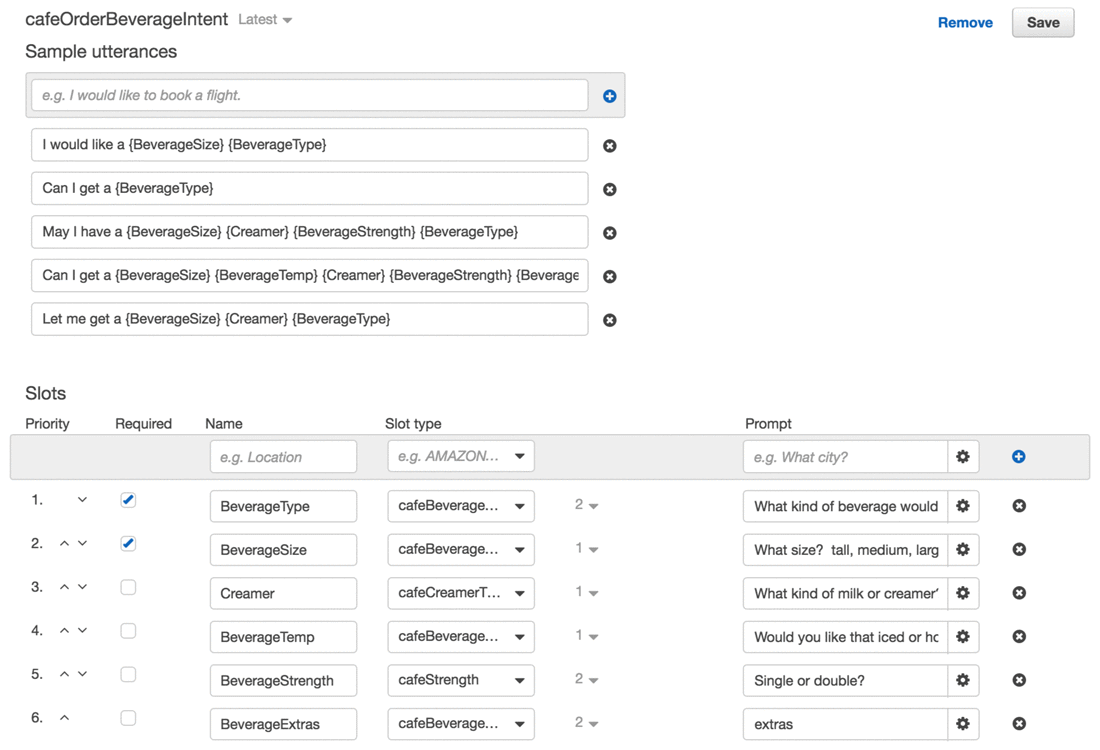This screenshot has width=1100, height=750.
Task: Click the Remove link
Action: click(x=965, y=22)
